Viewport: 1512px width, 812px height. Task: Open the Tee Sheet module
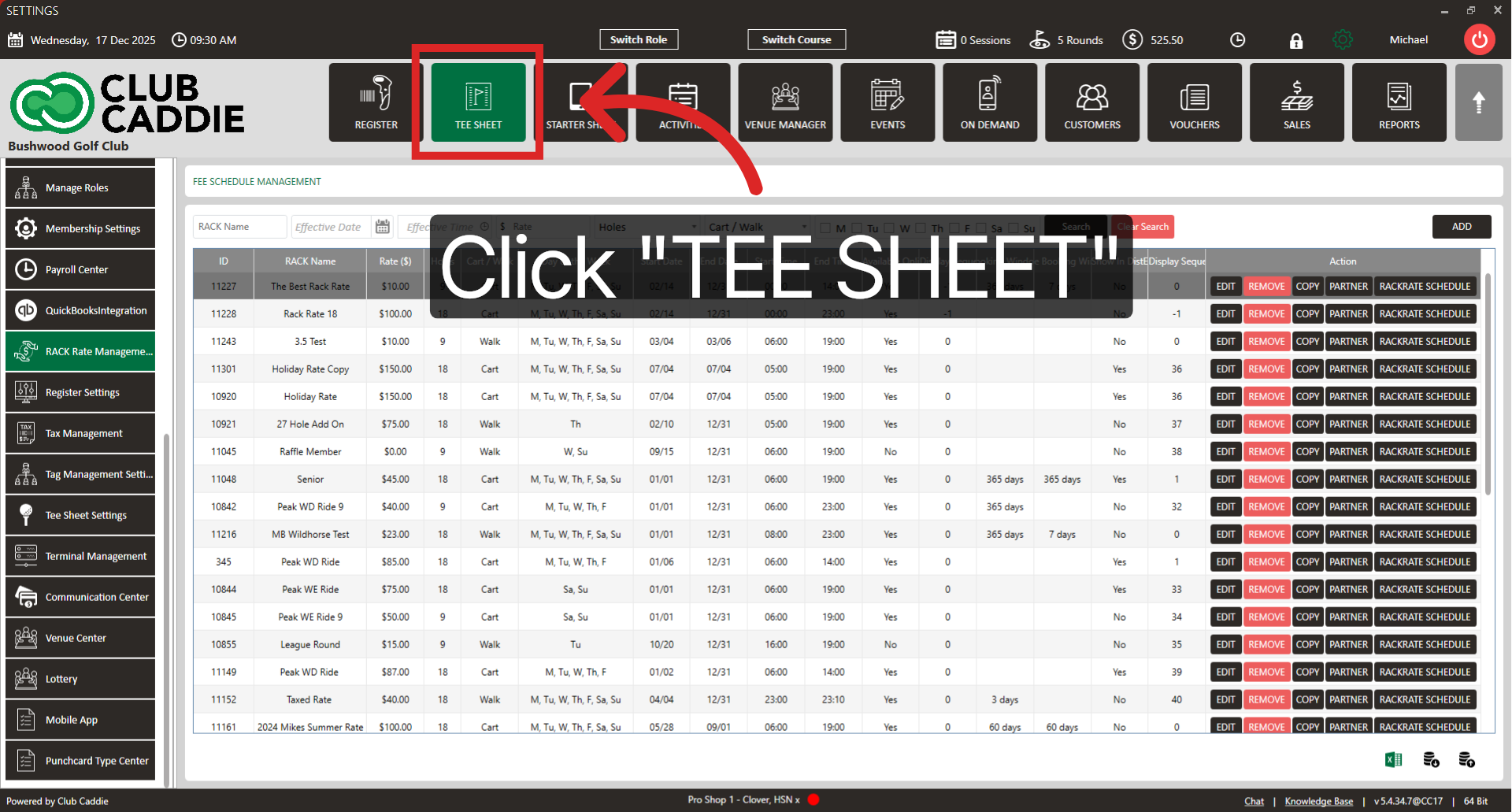pos(476,102)
